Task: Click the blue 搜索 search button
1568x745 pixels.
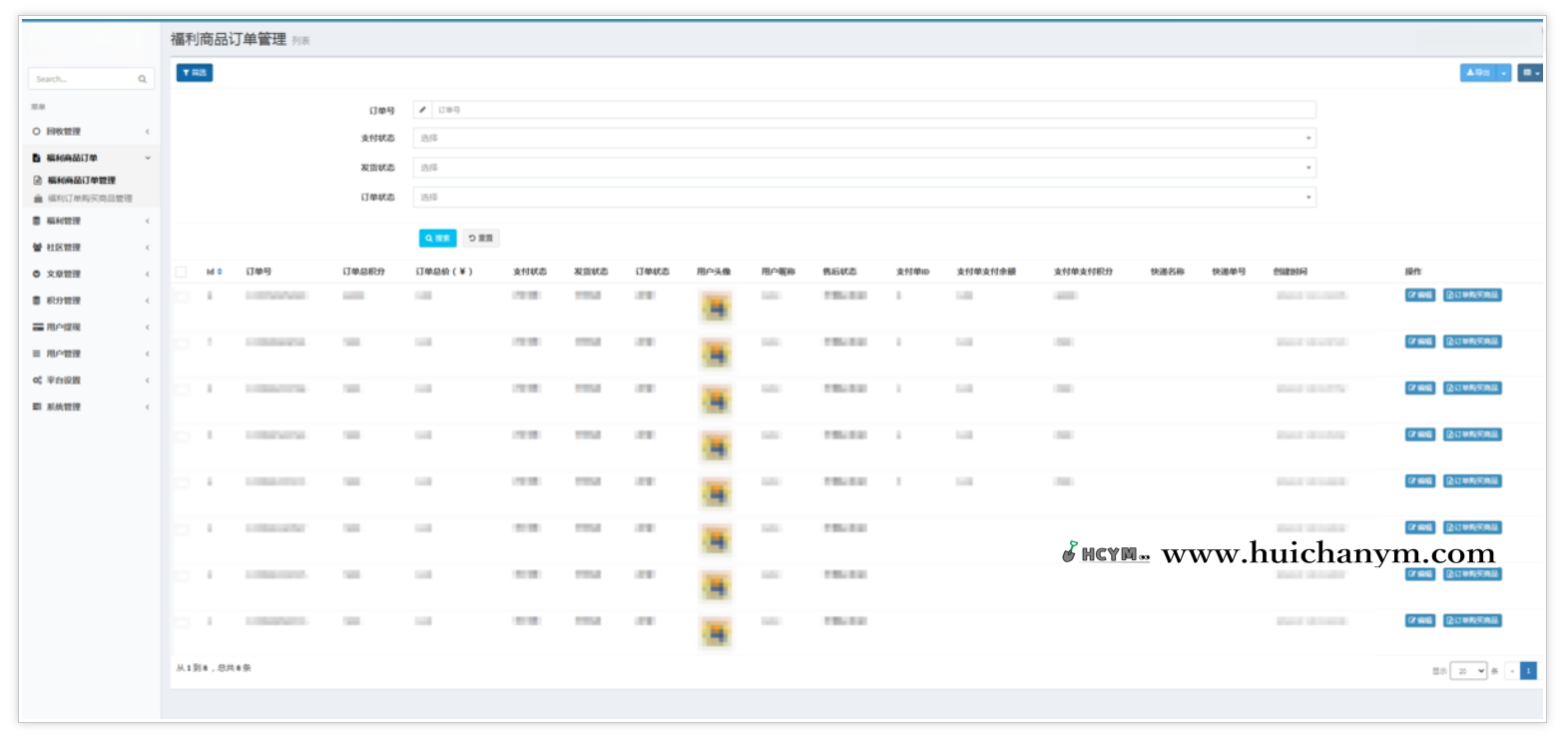Action: pos(437,238)
